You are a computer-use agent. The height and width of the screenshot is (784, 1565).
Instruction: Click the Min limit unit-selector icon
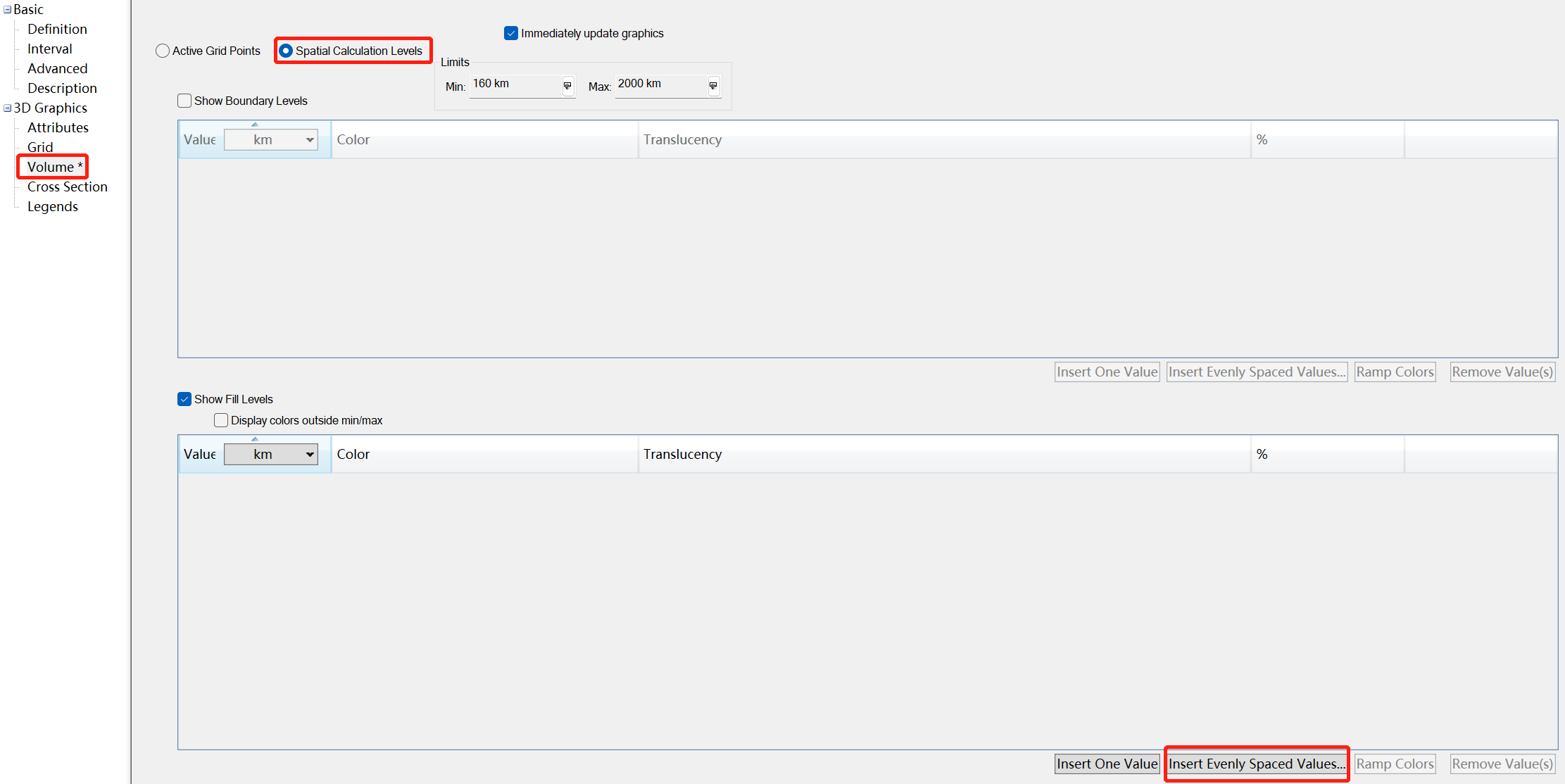pyautogui.click(x=567, y=86)
